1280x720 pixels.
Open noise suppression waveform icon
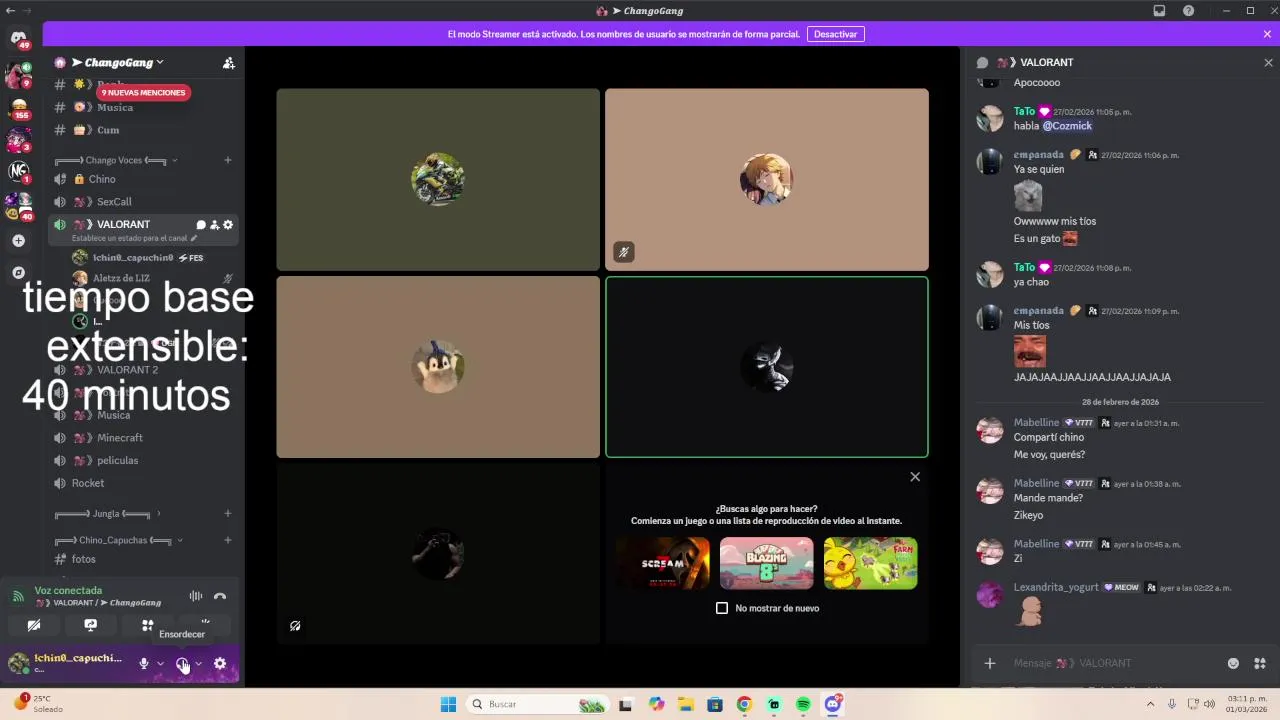coord(196,597)
